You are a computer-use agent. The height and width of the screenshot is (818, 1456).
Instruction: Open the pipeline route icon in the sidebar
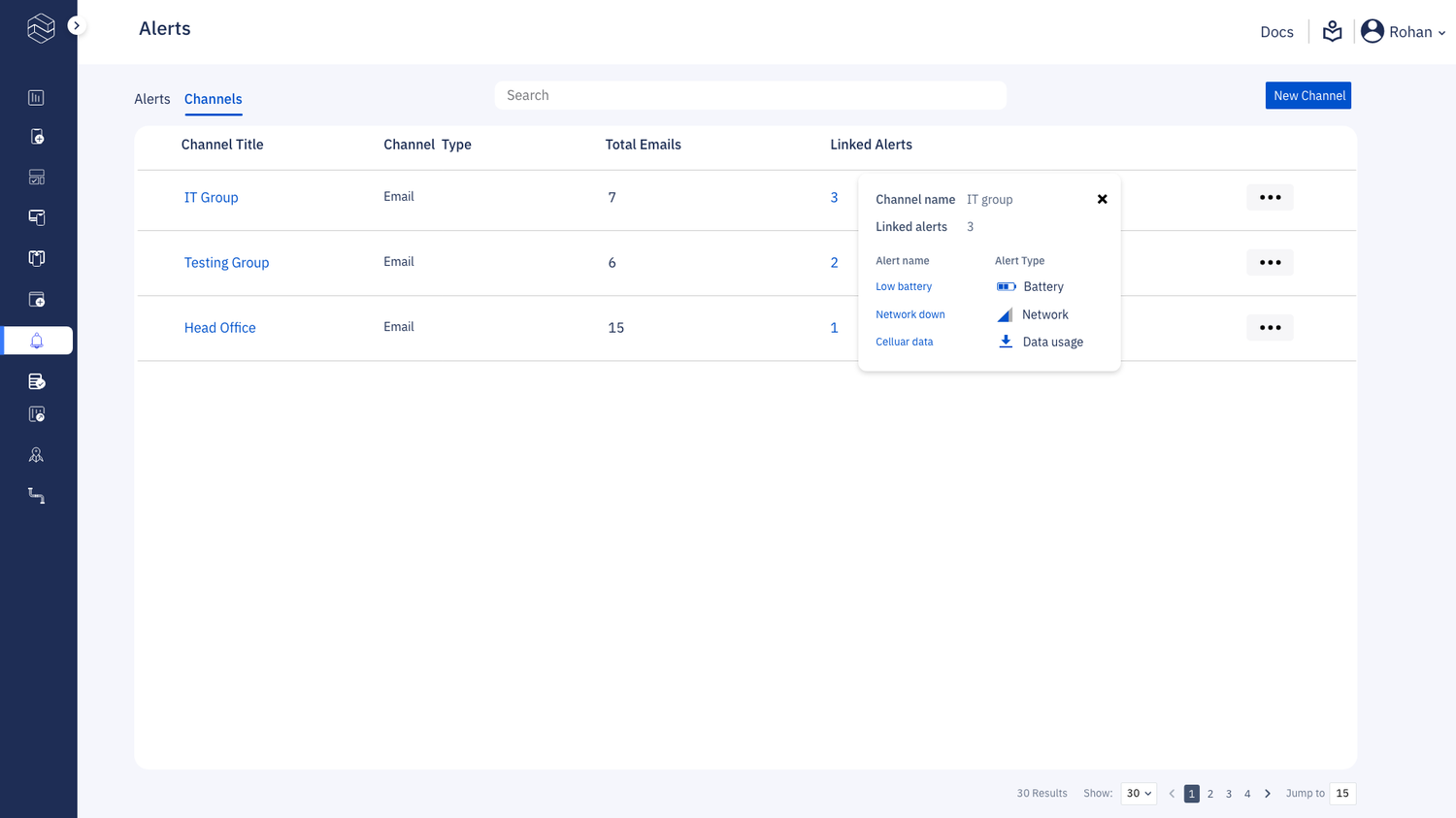coord(36,496)
